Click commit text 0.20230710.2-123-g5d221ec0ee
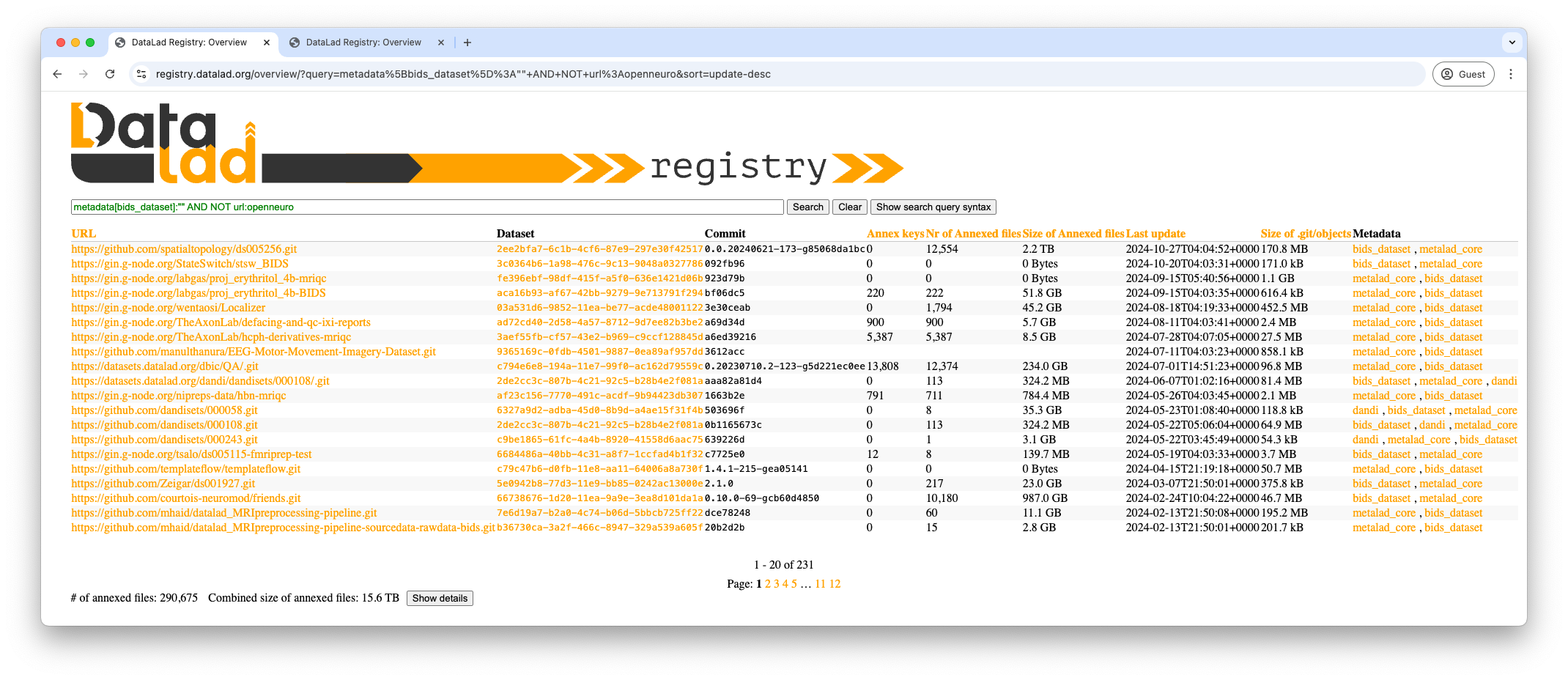Screen dimensions: 1568x680 tap(785, 366)
